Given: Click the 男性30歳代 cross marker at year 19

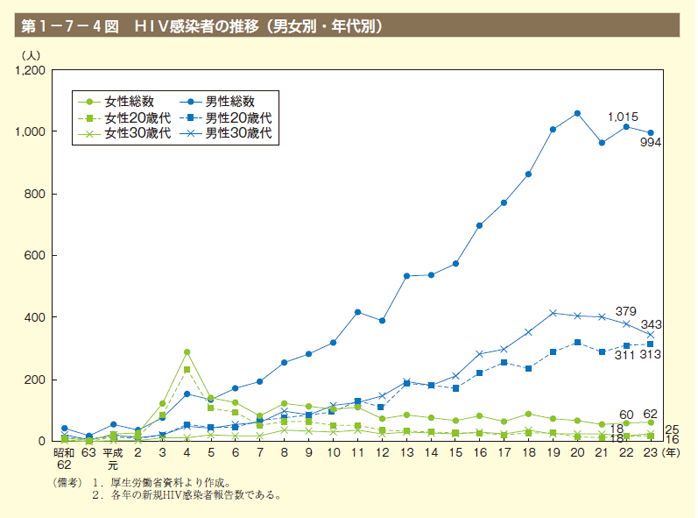Looking at the screenshot, I should [x=553, y=313].
